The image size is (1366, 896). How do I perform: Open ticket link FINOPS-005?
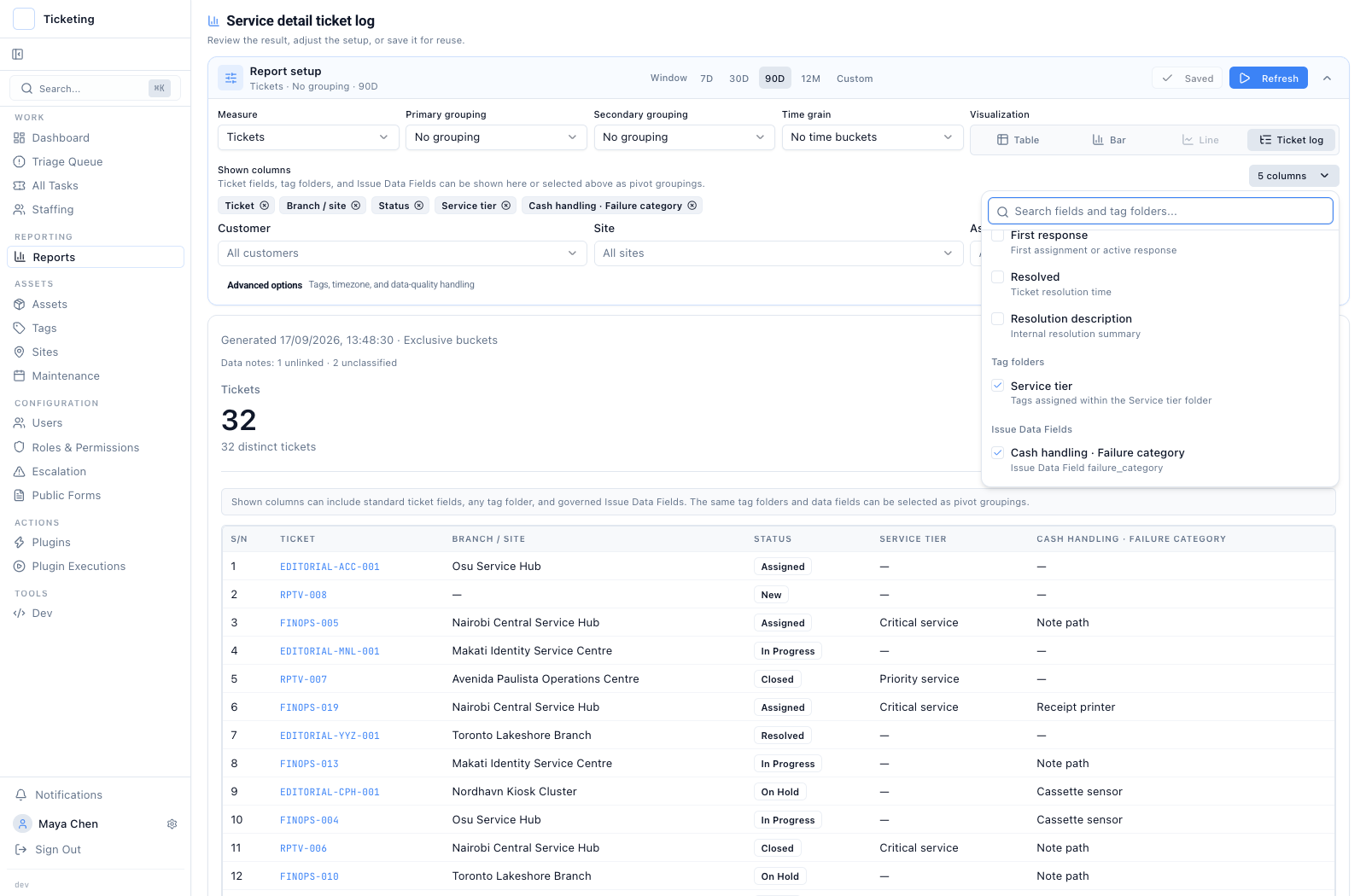[309, 624]
